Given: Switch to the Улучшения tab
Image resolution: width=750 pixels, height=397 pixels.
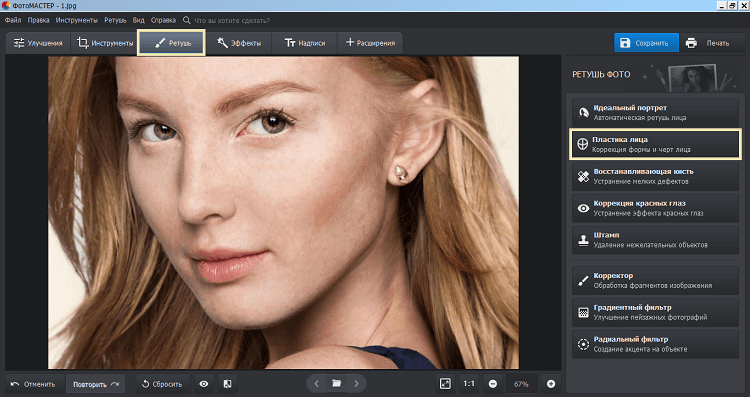Looking at the screenshot, I should (x=38, y=43).
